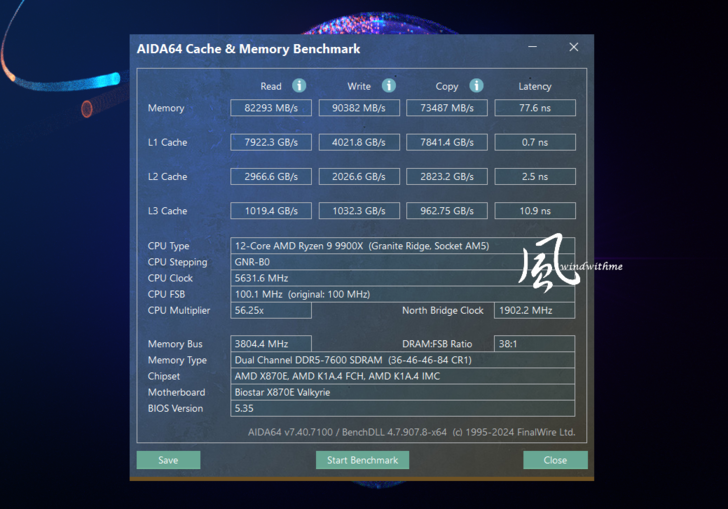
Task: Click the CPU Type field with Ryzen 9 9900X
Action: coord(403,246)
